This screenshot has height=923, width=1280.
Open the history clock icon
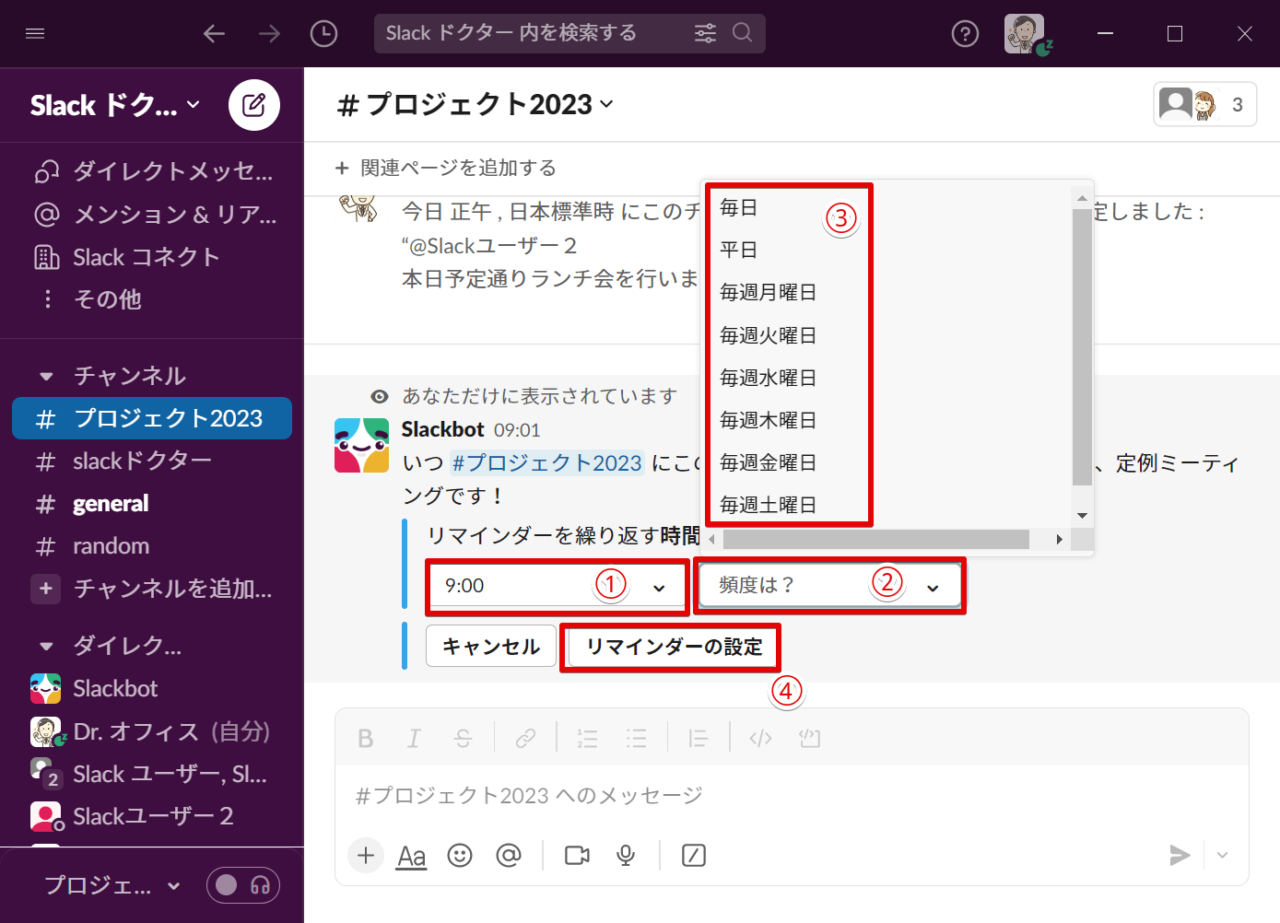[324, 33]
